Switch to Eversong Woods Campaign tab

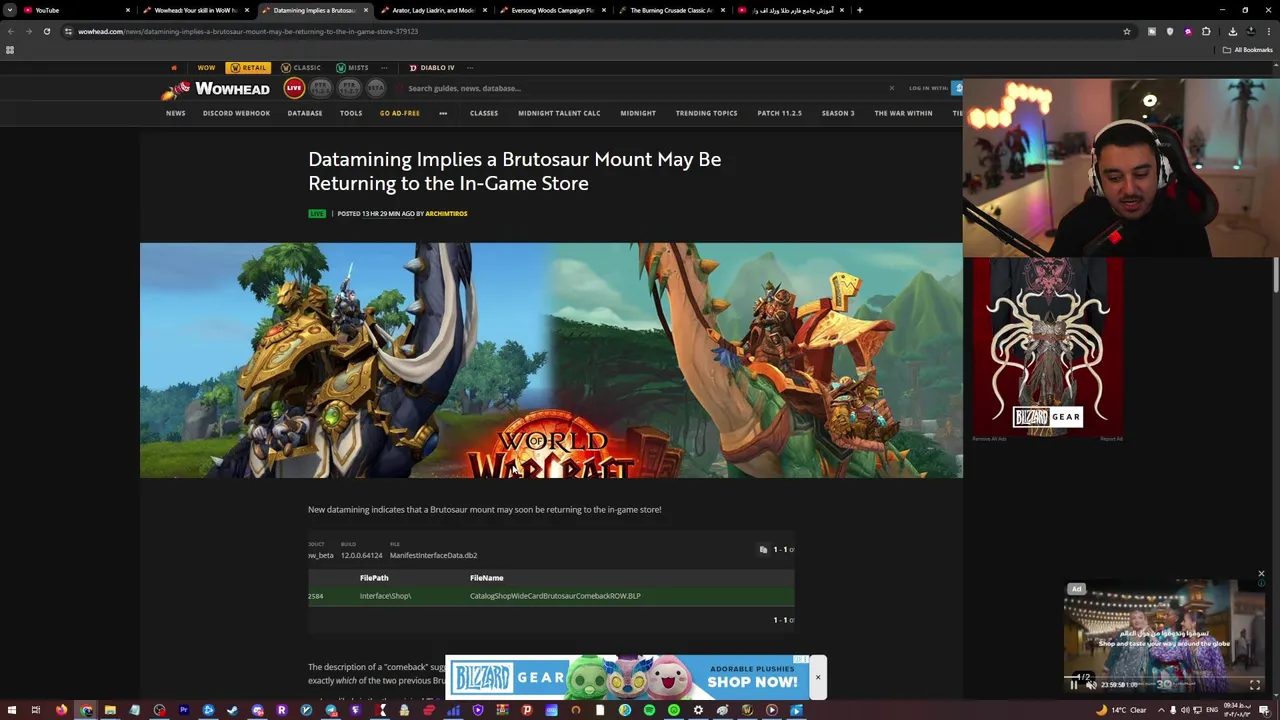tap(551, 10)
